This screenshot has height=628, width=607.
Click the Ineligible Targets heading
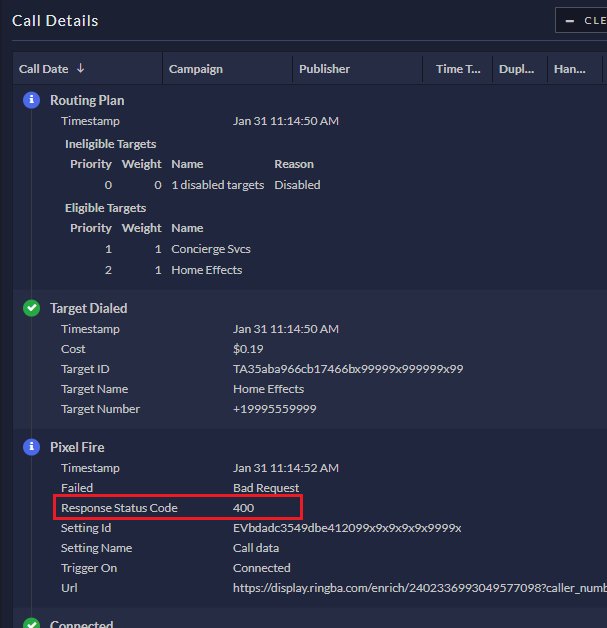pos(111,144)
